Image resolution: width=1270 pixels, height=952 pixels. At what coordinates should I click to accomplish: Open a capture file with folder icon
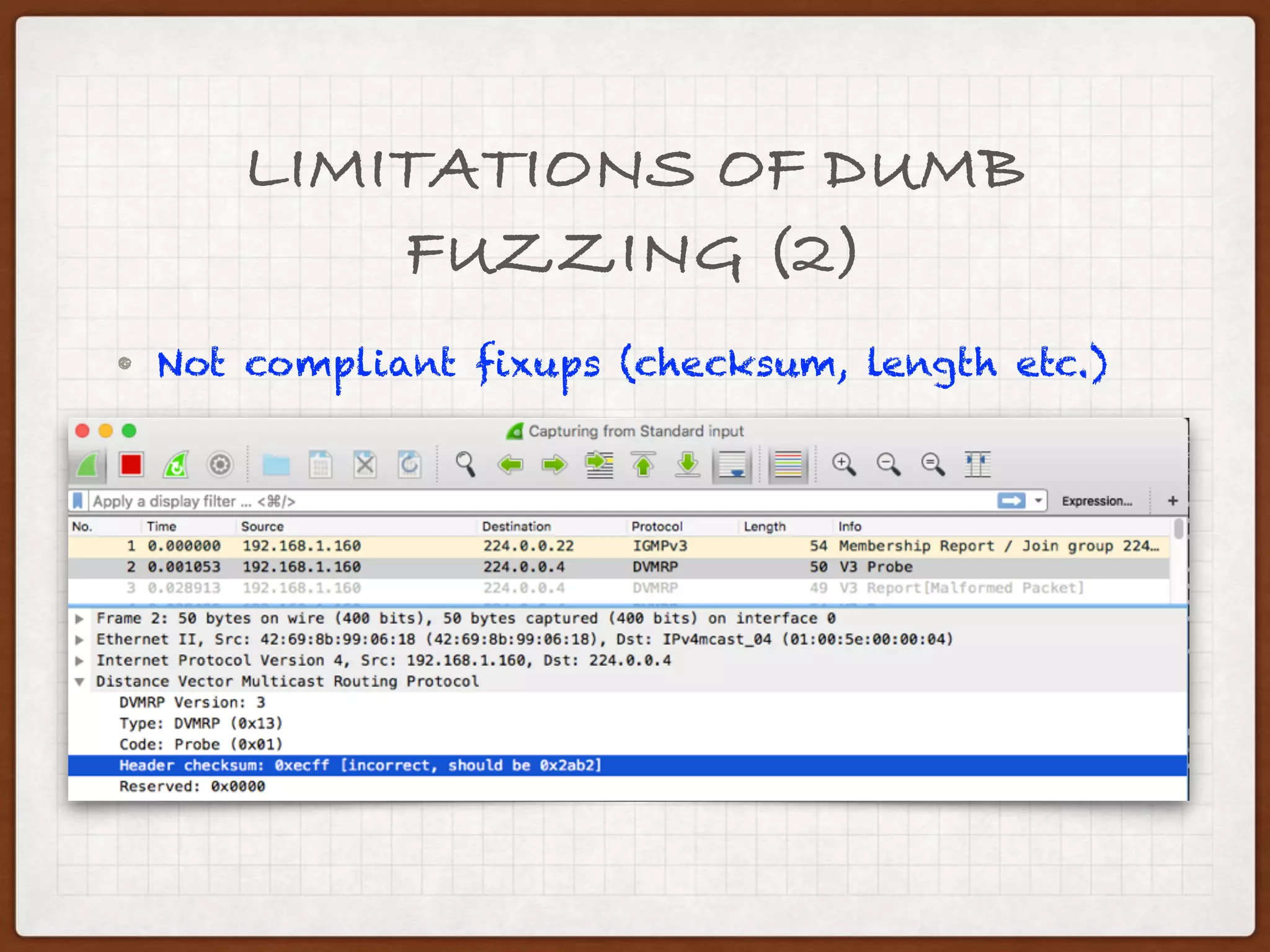coord(276,464)
